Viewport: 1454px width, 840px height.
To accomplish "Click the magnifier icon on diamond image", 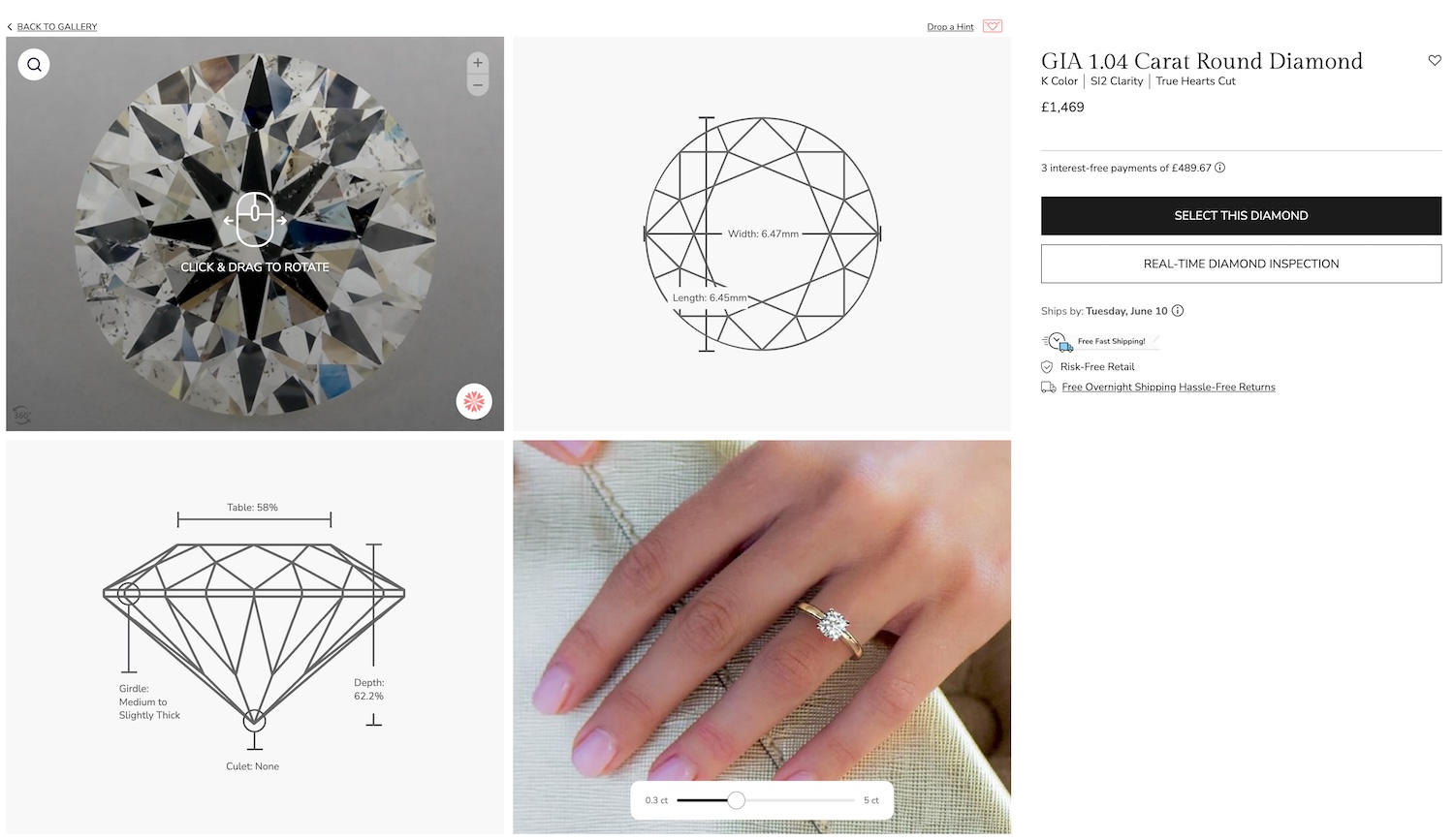I will point(34,65).
